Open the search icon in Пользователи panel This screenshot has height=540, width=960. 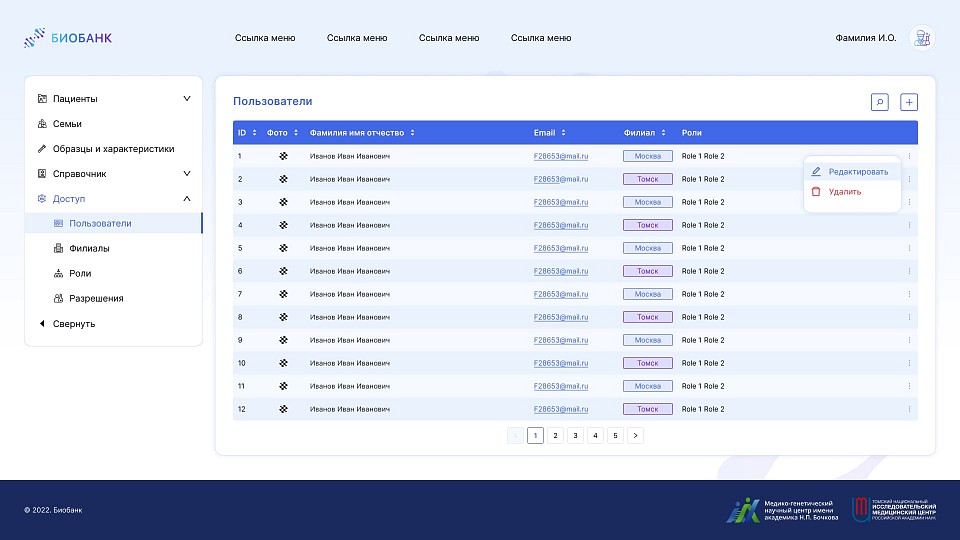click(880, 102)
